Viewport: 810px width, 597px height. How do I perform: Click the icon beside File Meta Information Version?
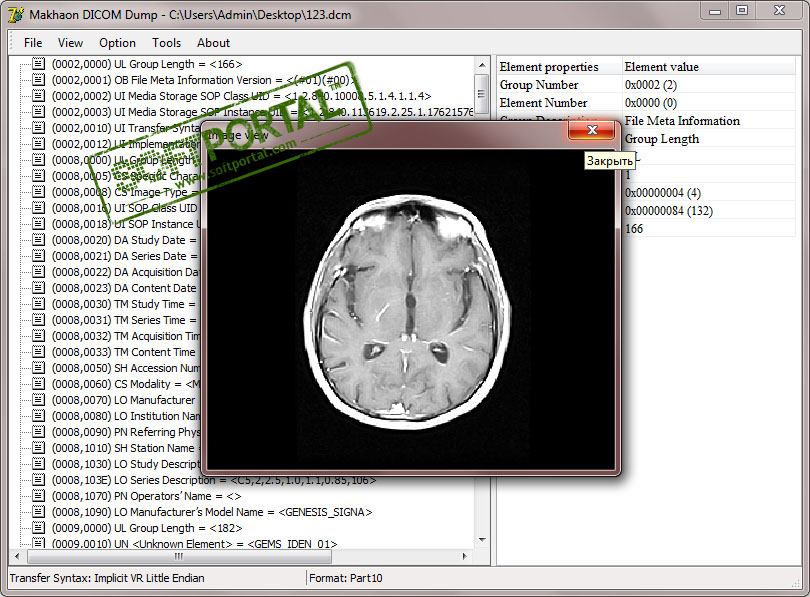(38, 80)
